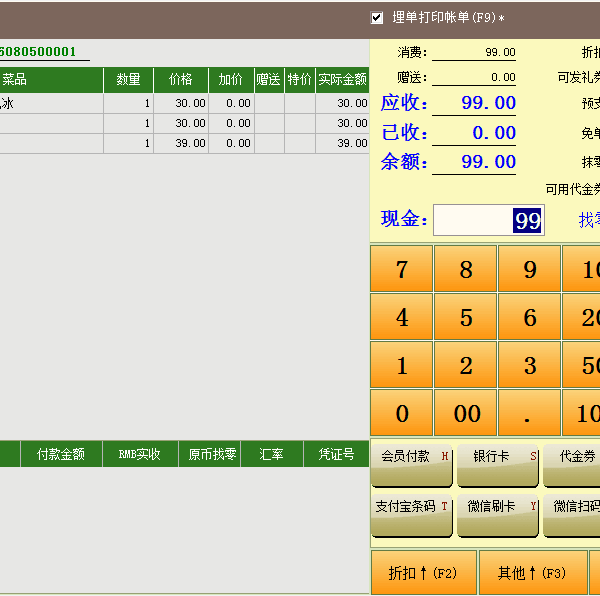Choose 微信扫码 payment method
600x596 pixels.
click(x=572, y=515)
